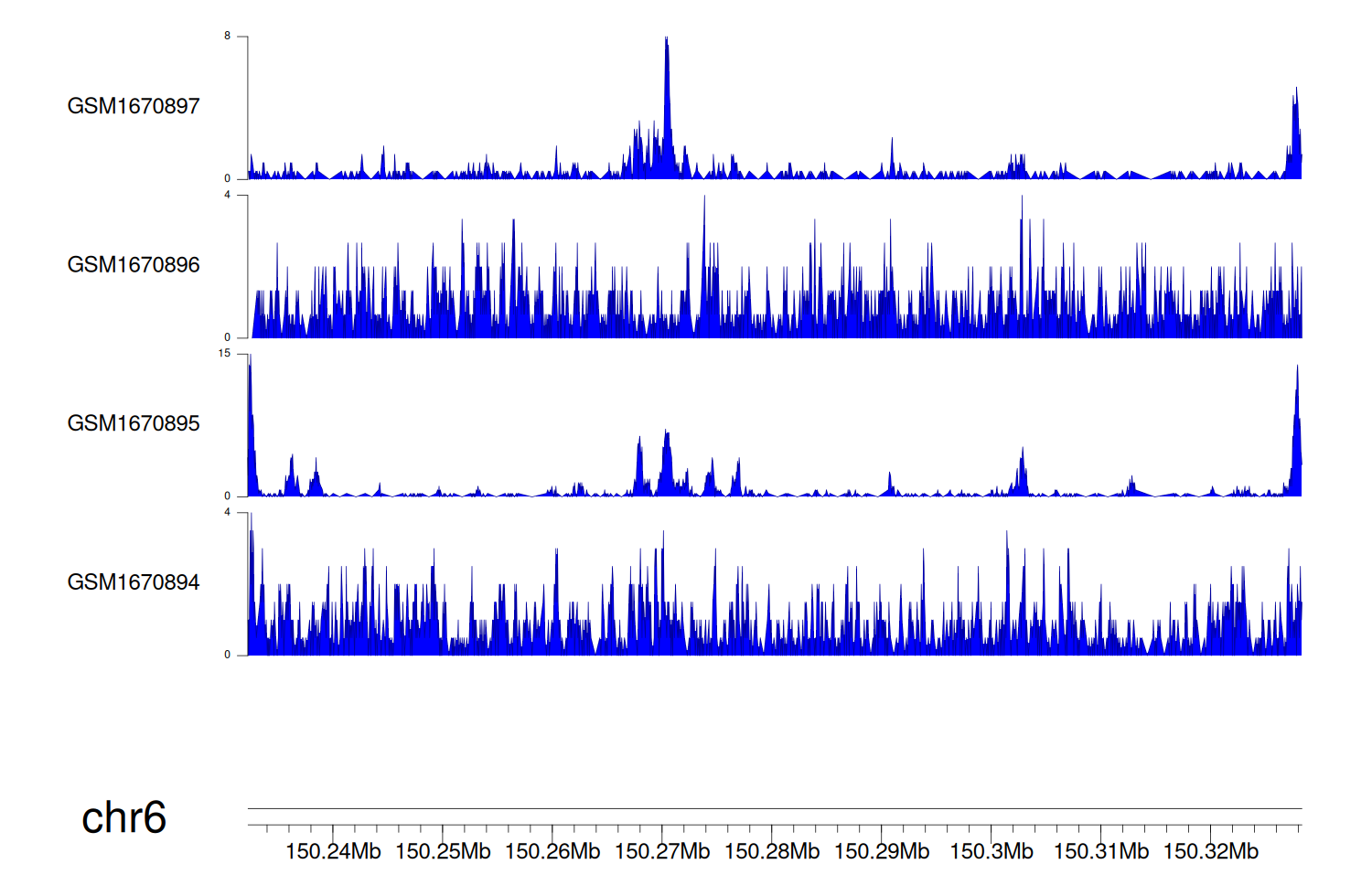This screenshot has height=896, width=1372.
Task: Select the 150.25Mb position label
Action: (443, 851)
